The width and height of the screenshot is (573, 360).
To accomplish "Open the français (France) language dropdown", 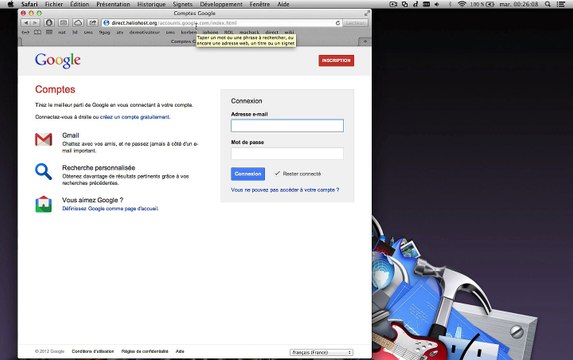I will 321,352.
